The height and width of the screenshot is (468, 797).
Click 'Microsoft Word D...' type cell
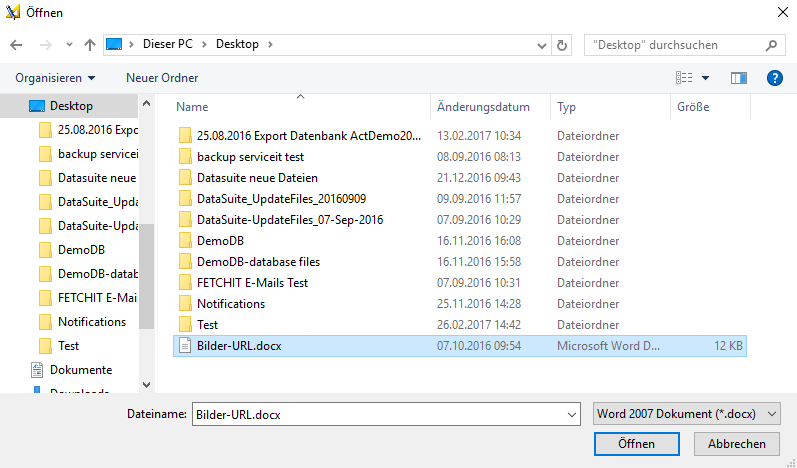608,346
